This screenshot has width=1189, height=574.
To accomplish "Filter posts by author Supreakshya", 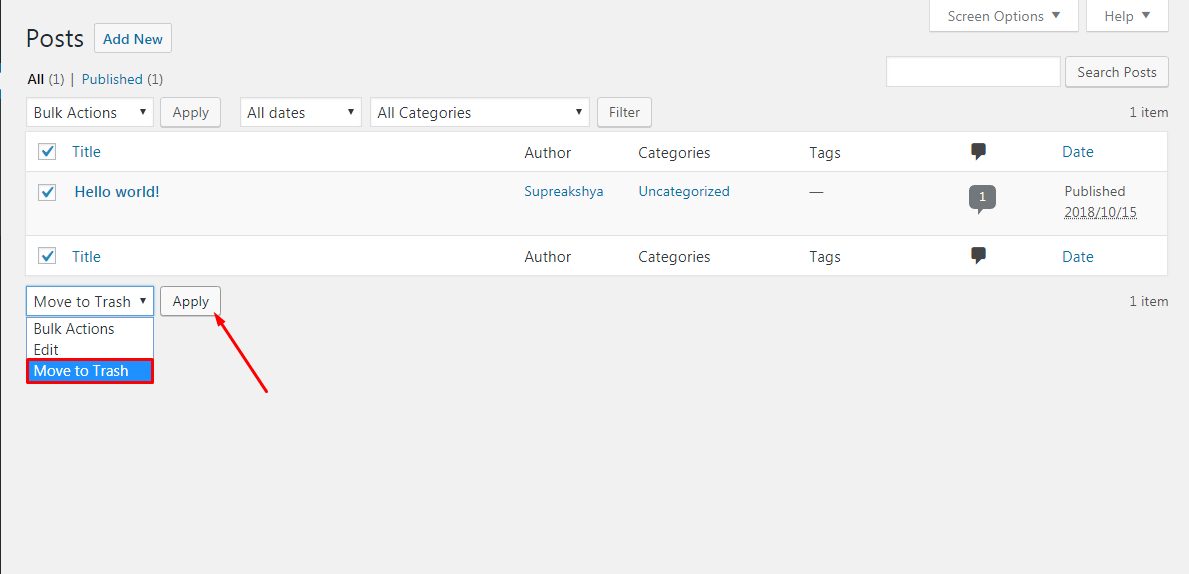I will [563, 192].
